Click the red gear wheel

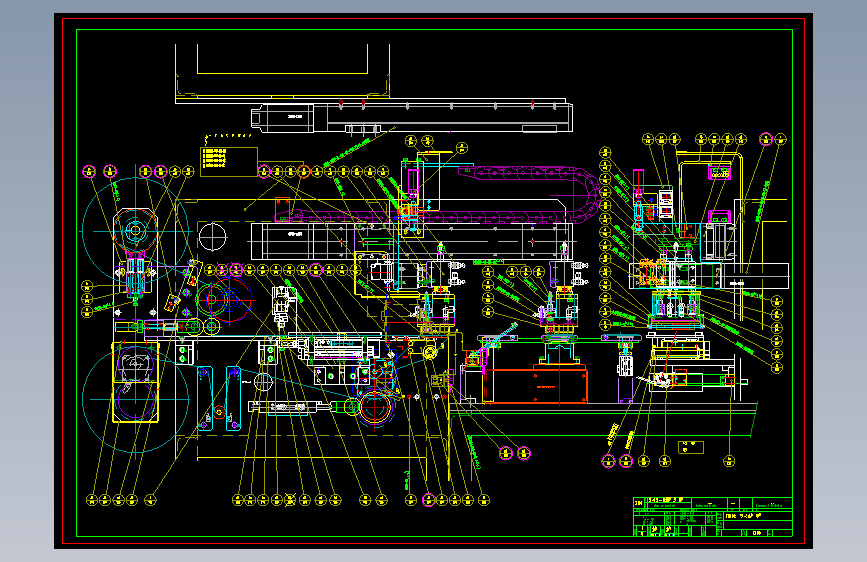pos(231,300)
